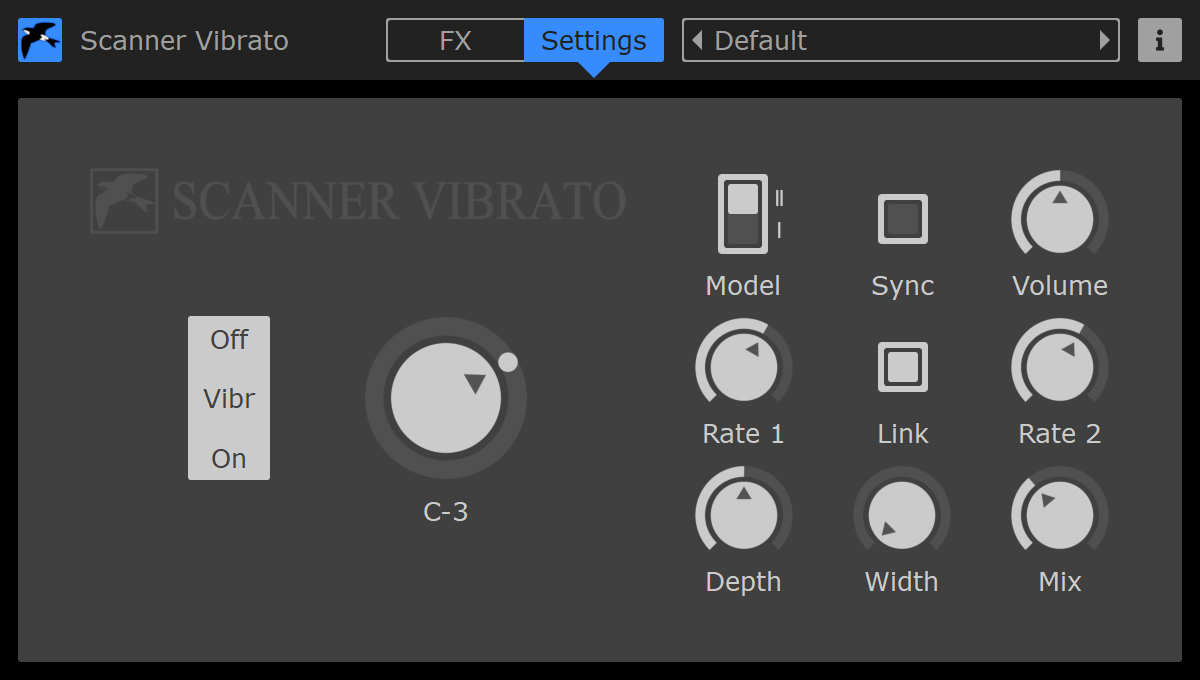Click the Rate 2 knob

[x=1060, y=367]
